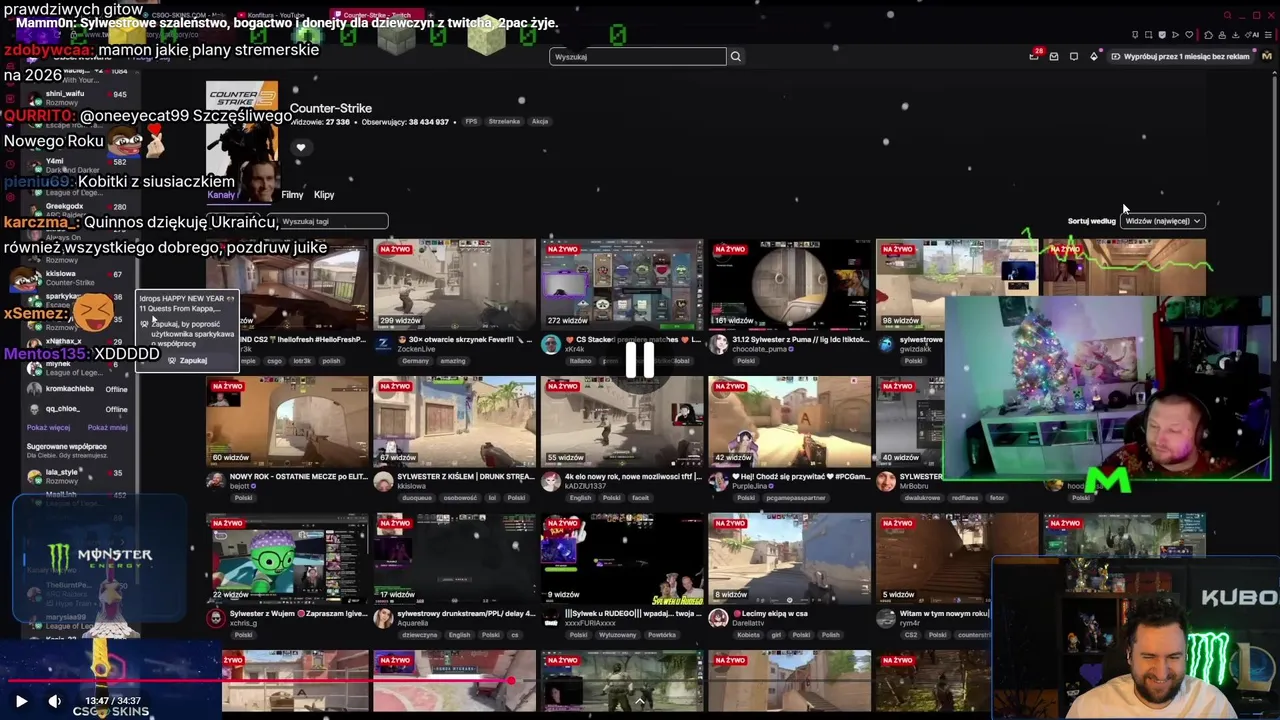The image size is (1280, 720).
Task: Open Greekgodx channel in sidebar
Action: point(78,210)
